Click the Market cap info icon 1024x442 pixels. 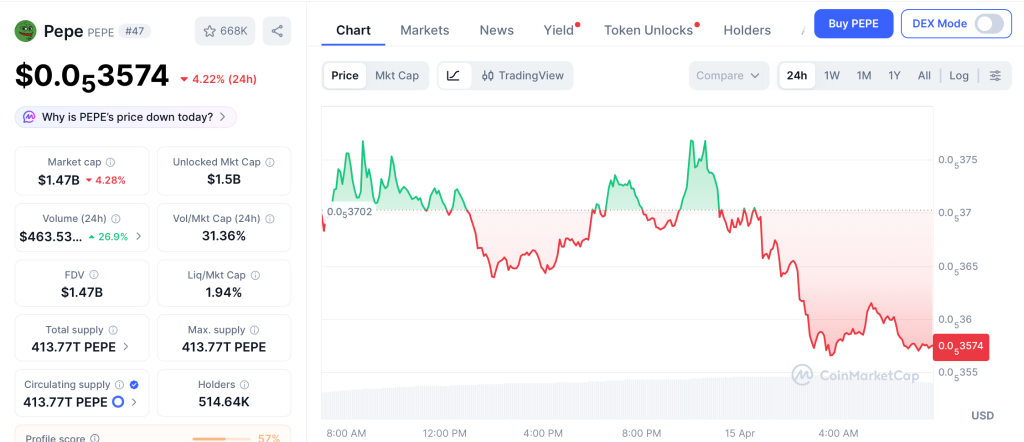pyautogui.click(x=110, y=162)
